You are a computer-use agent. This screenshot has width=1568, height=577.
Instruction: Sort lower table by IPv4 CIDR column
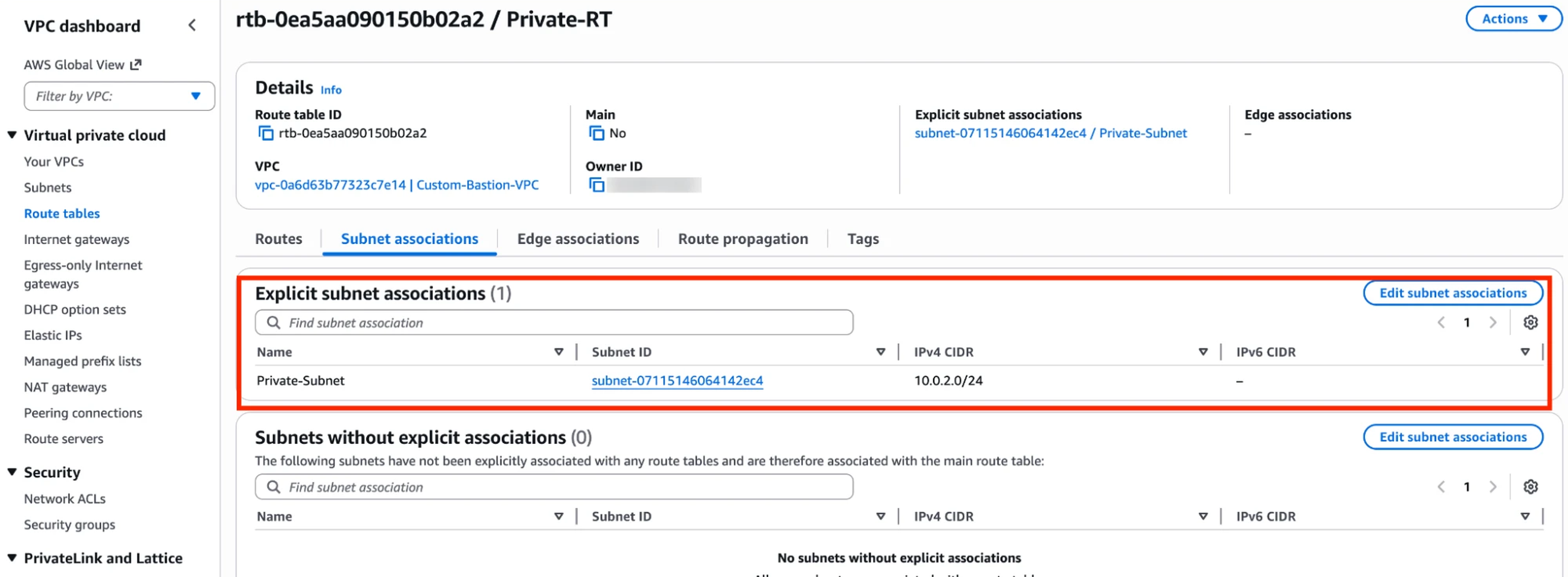coord(1203,516)
